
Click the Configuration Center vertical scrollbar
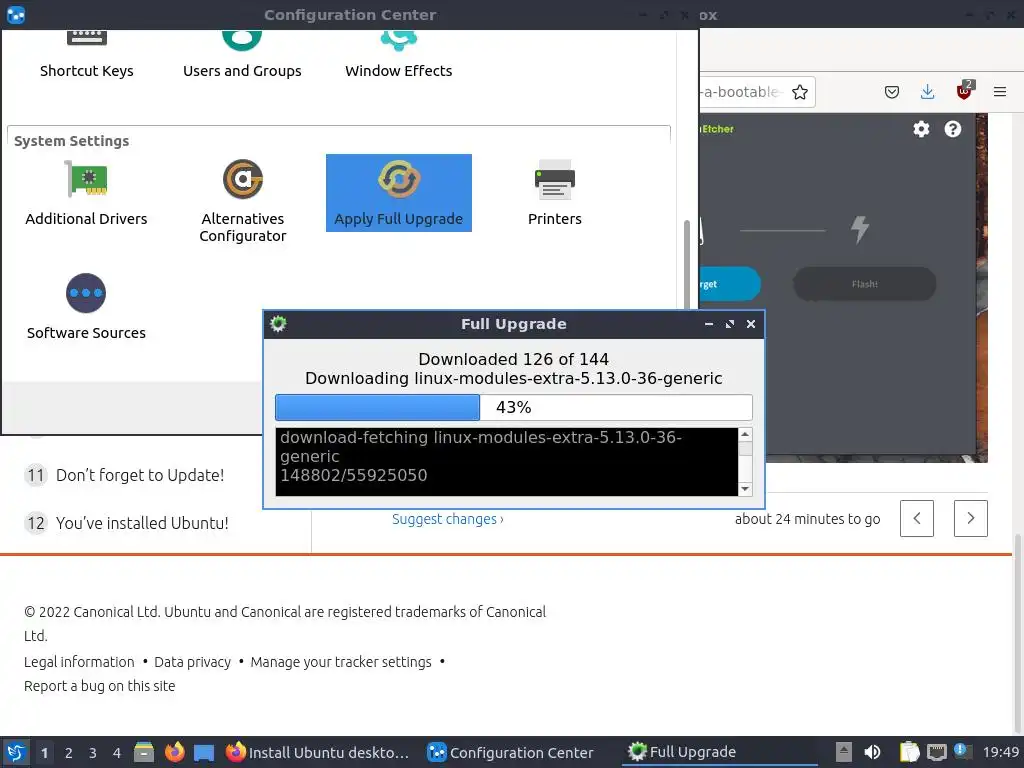(686, 264)
